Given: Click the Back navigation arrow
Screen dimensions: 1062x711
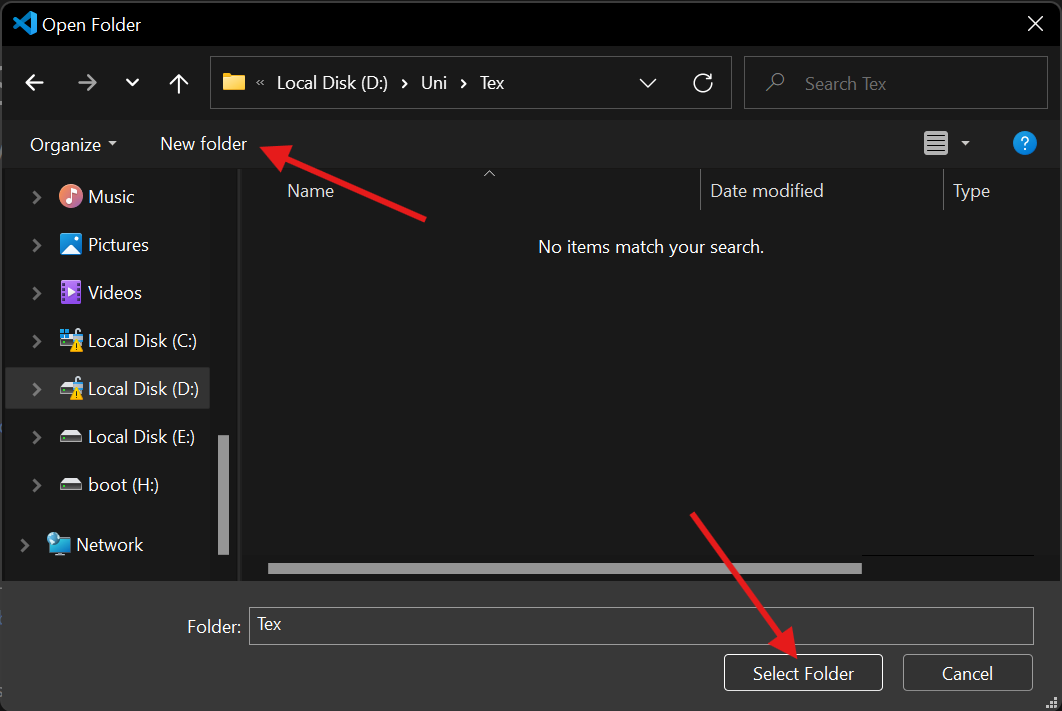Looking at the screenshot, I should (35, 83).
